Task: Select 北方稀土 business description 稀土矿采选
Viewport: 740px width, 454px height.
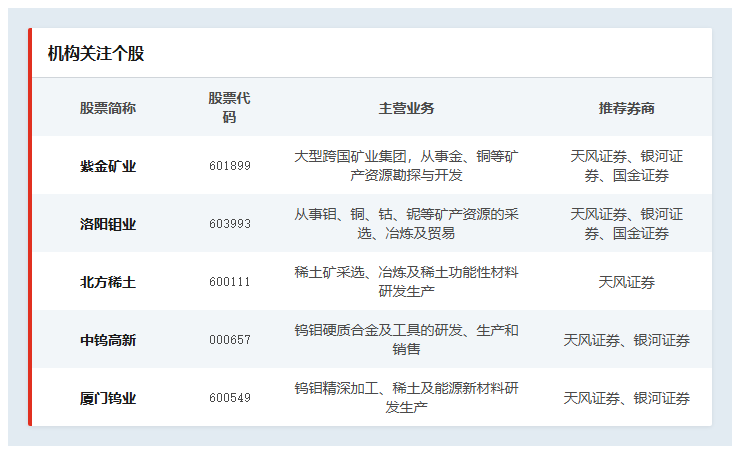Action: pyautogui.click(x=406, y=282)
